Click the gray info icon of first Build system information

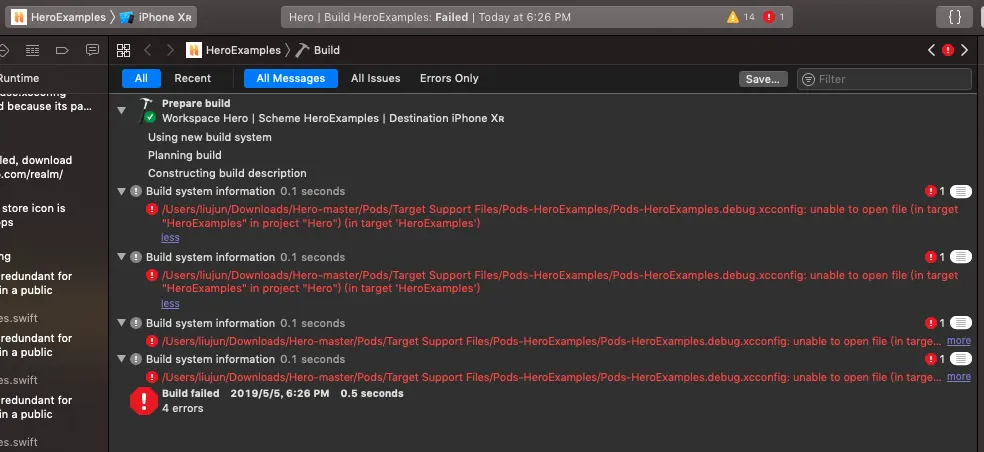tap(136, 191)
